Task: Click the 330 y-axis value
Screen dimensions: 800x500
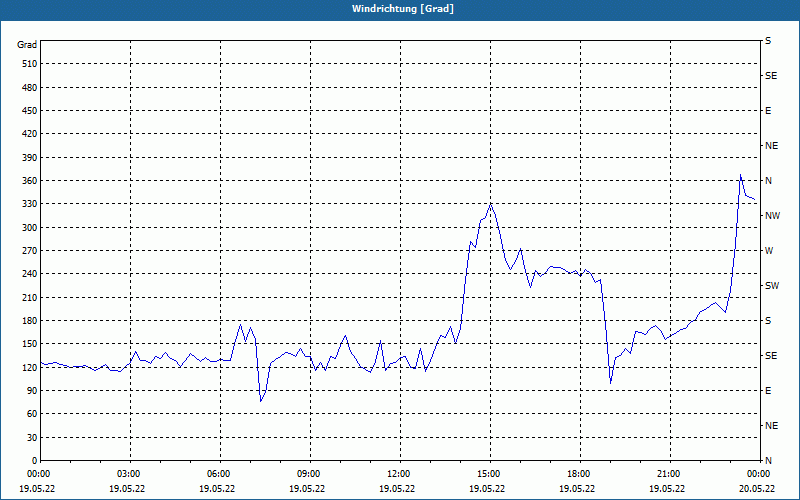Action: click(30, 204)
